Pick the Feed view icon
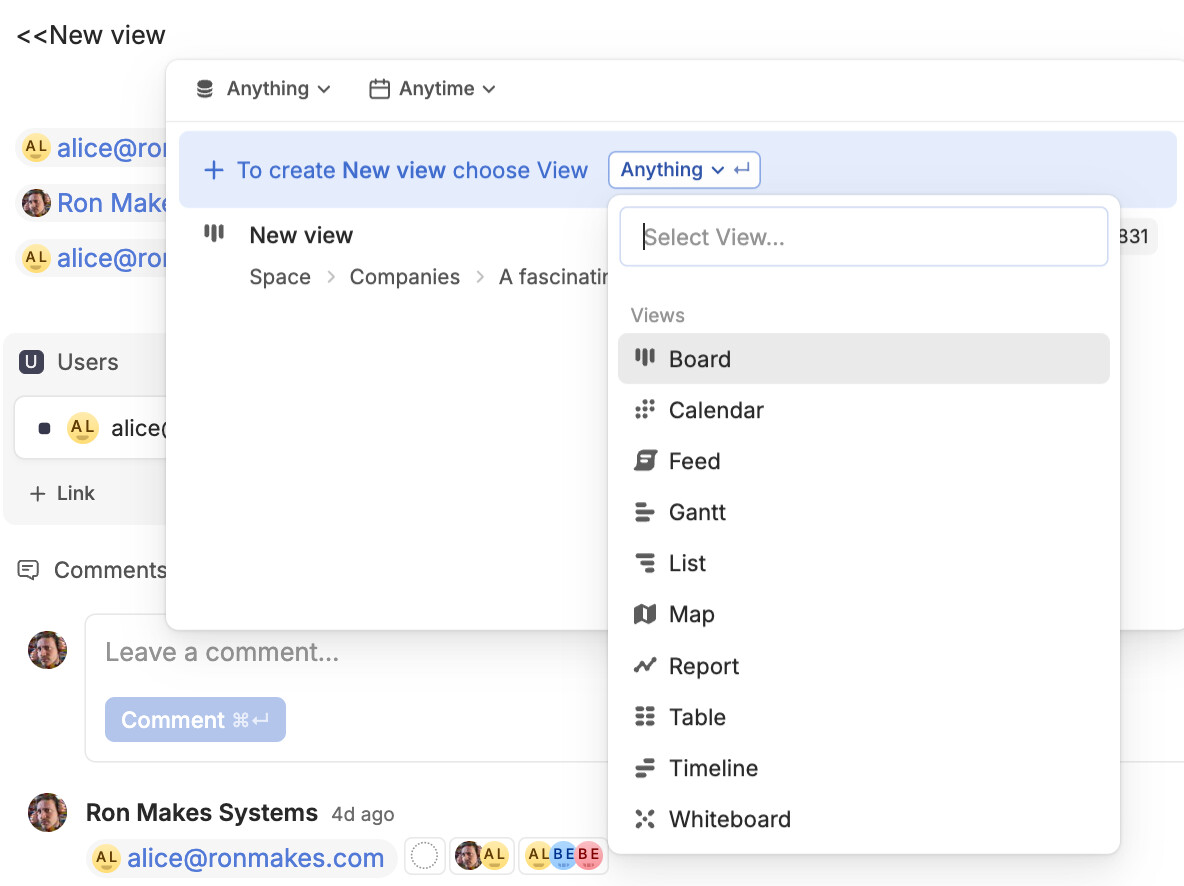 645,461
